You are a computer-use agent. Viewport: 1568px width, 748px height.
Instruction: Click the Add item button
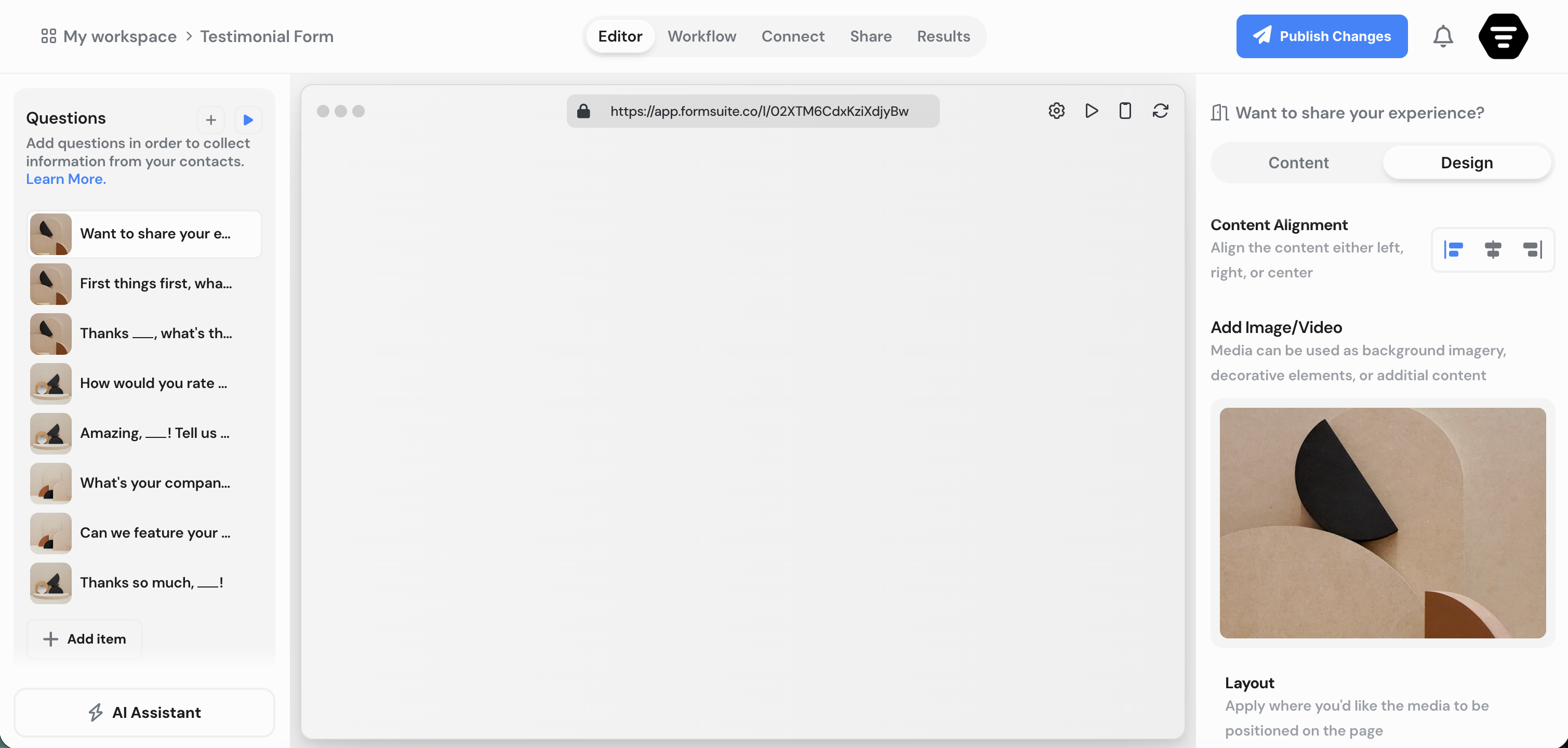pyautogui.click(x=85, y=638)
